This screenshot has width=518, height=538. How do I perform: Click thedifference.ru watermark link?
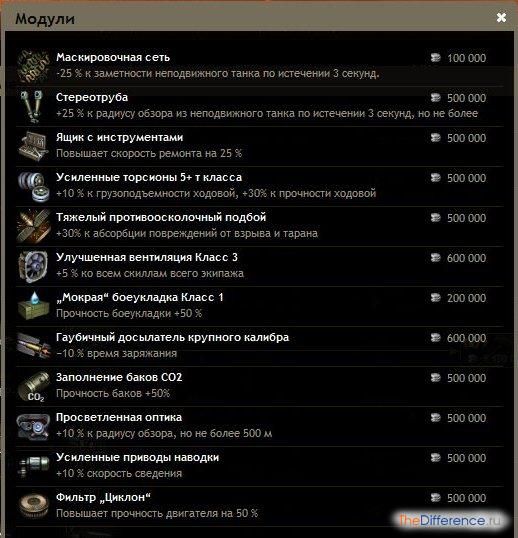click(x=450, y=520)
